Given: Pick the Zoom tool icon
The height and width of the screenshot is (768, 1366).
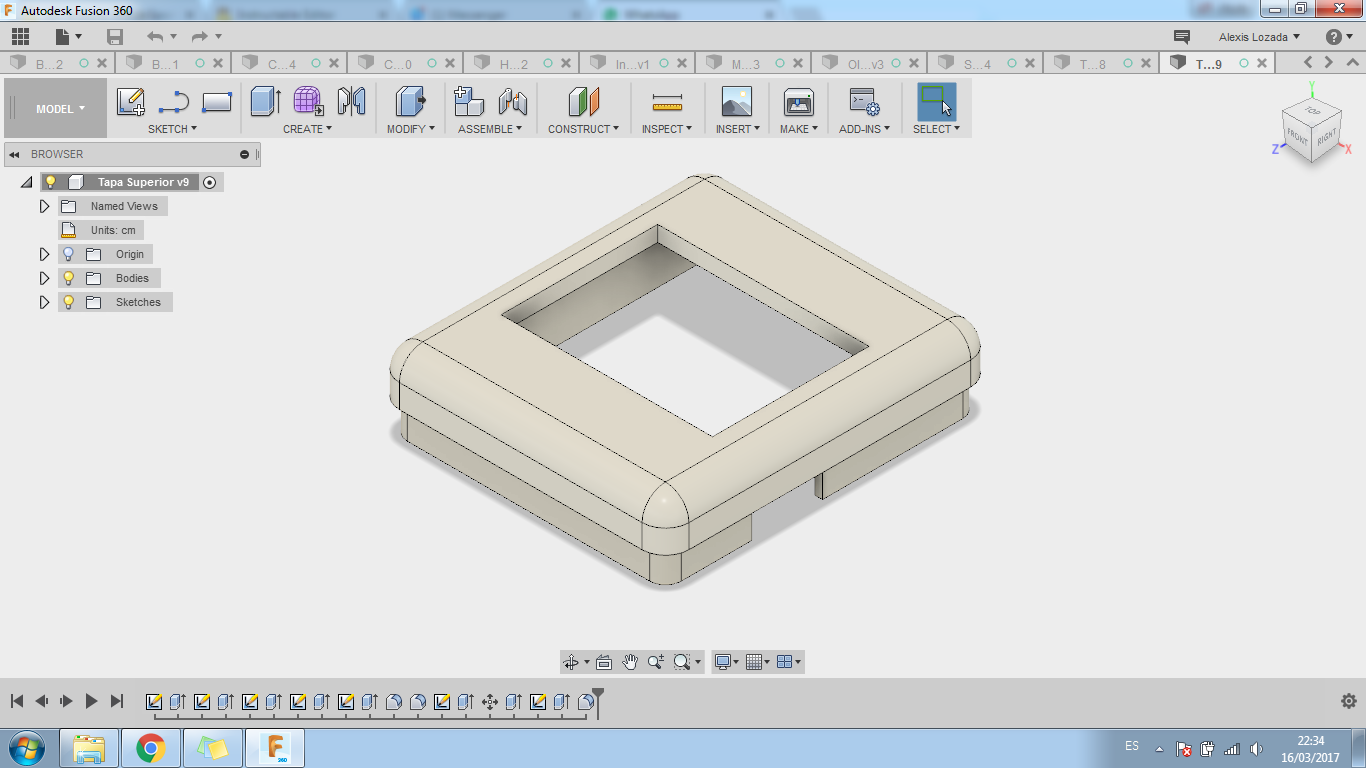Looking at the screenshot, I should (656, 662).
